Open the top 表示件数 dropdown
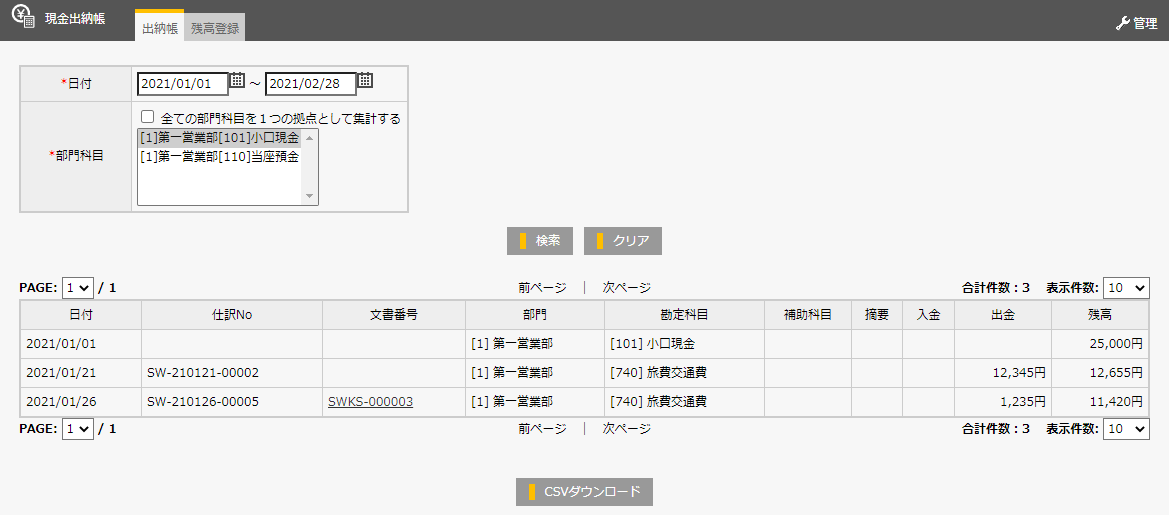 [x=1127, y=288]
